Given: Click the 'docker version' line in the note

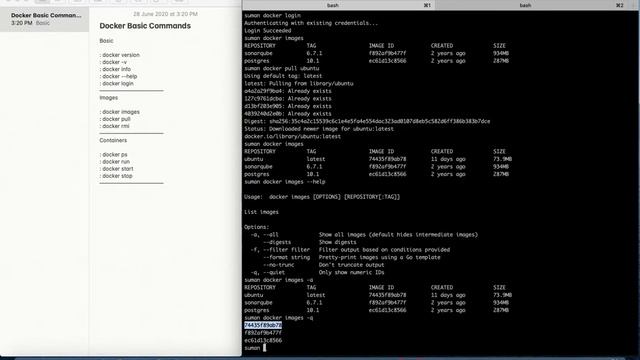Looking at the screenshot, I should click(x=120, y=55).
